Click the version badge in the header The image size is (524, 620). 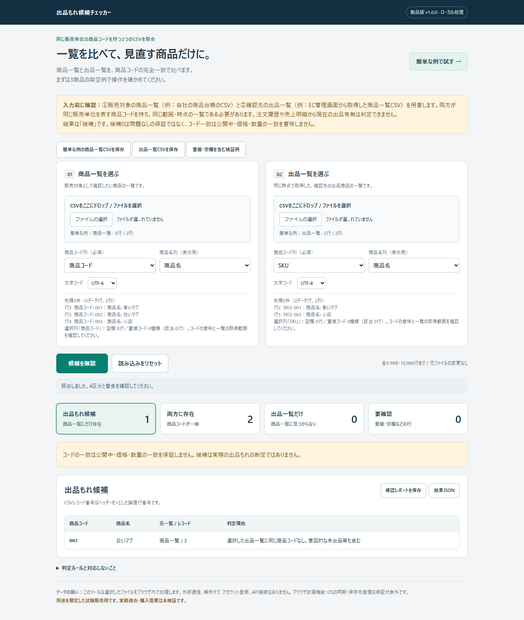click(x=437, y=12)
